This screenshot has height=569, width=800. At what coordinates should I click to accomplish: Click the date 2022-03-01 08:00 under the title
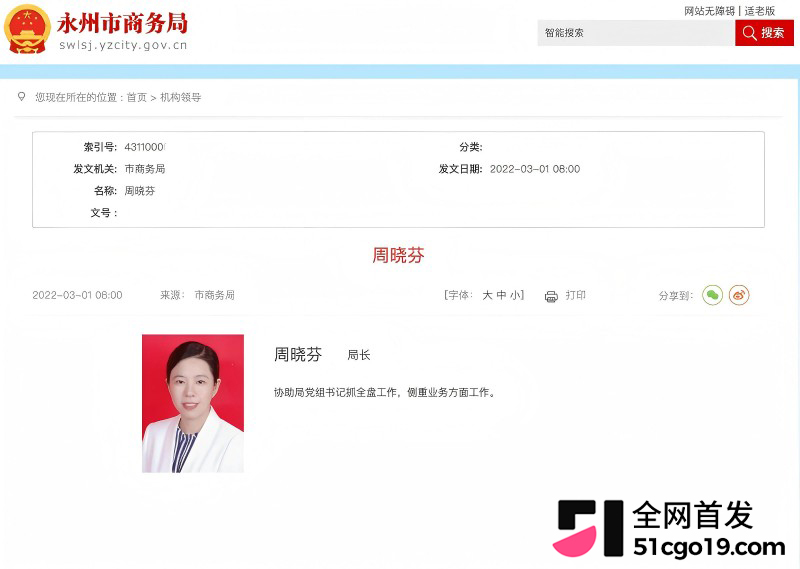77,295
